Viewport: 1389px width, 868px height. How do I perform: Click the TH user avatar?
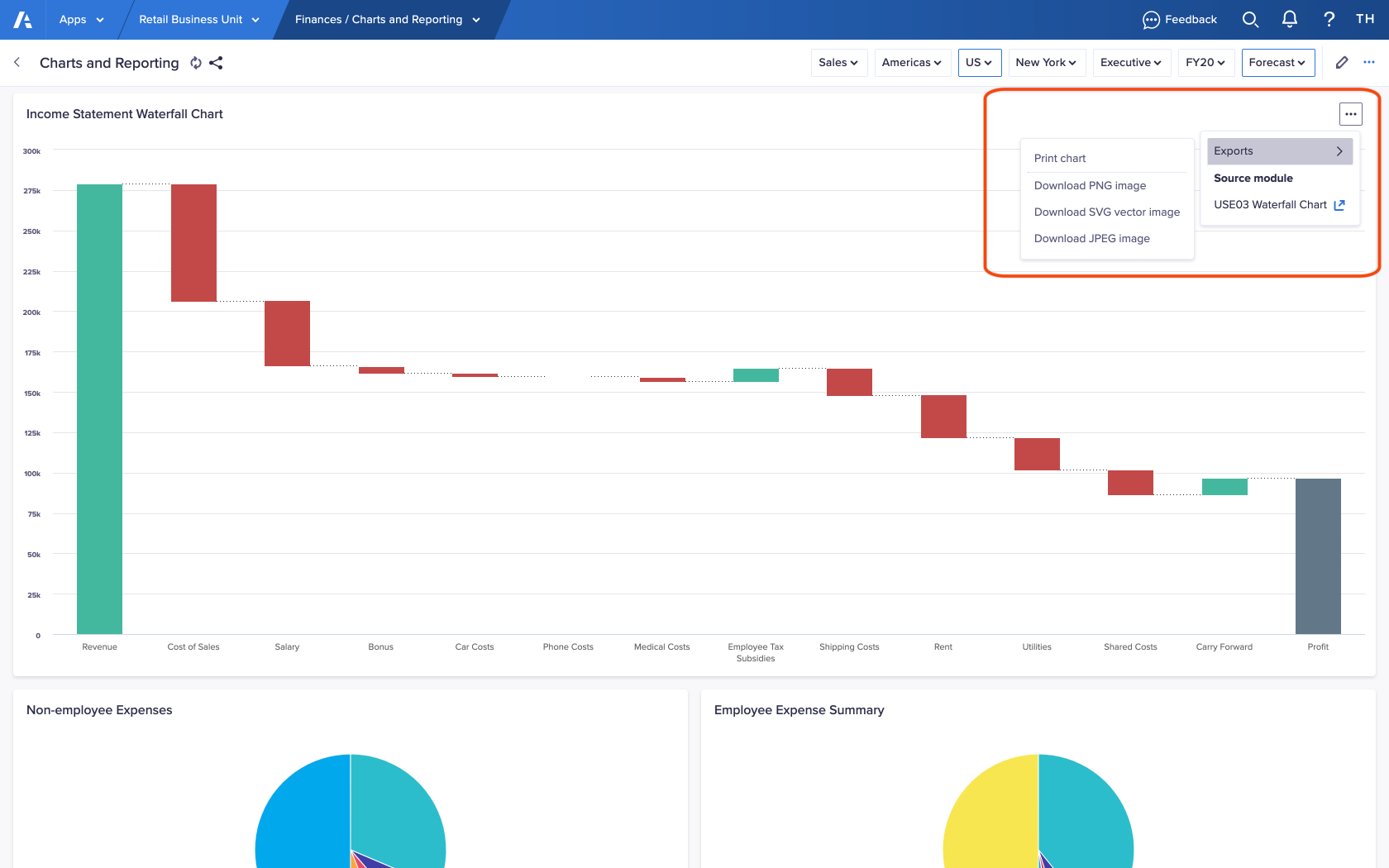click(1365, 19)
